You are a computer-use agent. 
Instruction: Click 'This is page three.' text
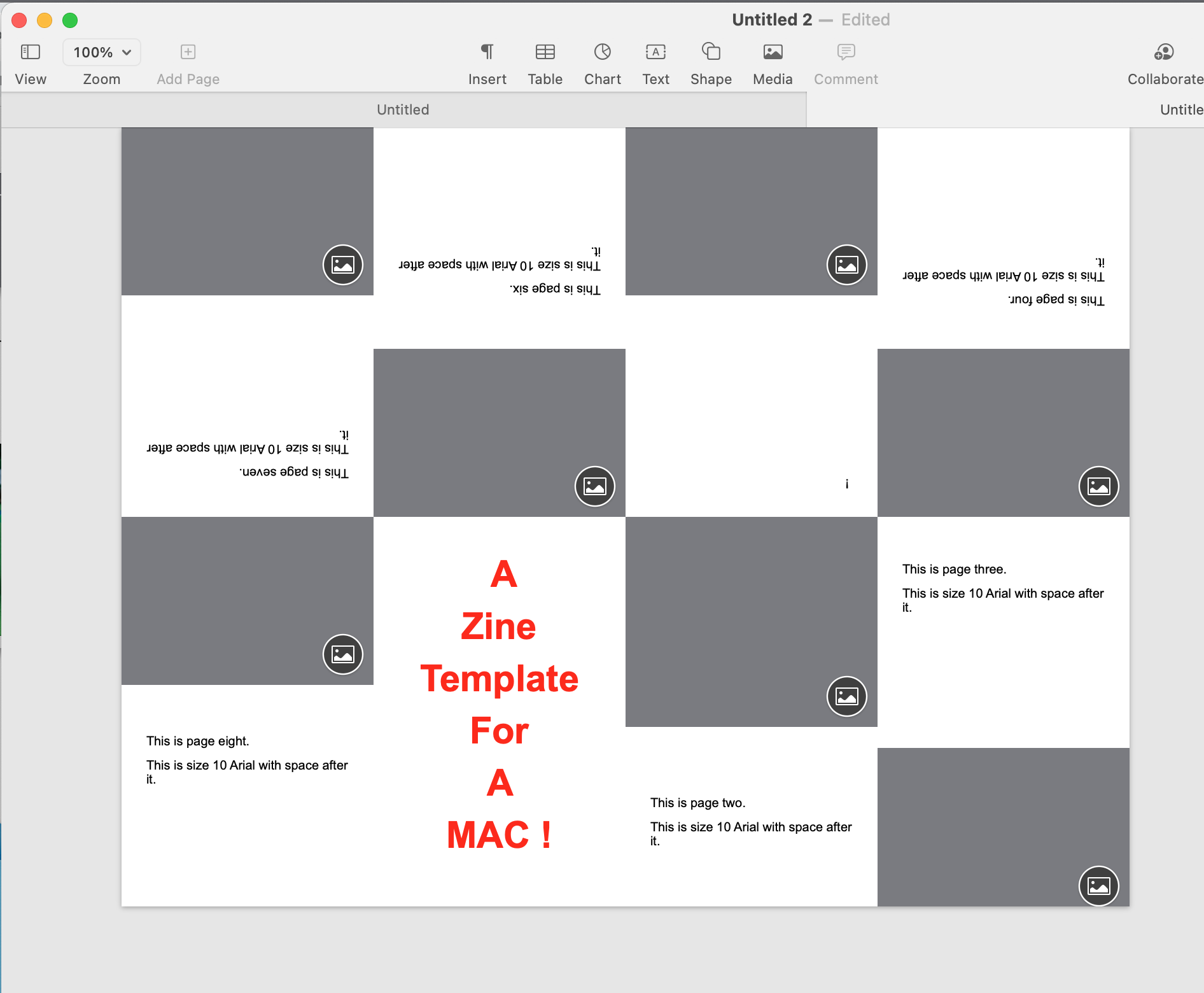click(x=954, y=569)
